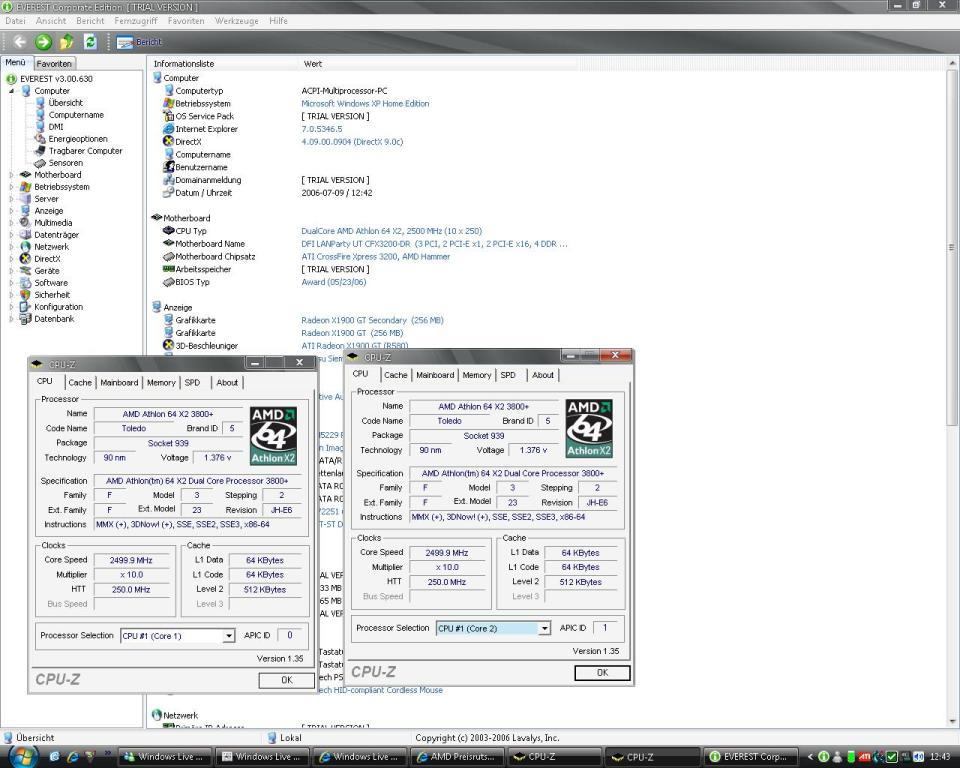Open EVEREST Corp taskbar button
The width and height of the screenshot is (960, 768).
pos(751,757)
